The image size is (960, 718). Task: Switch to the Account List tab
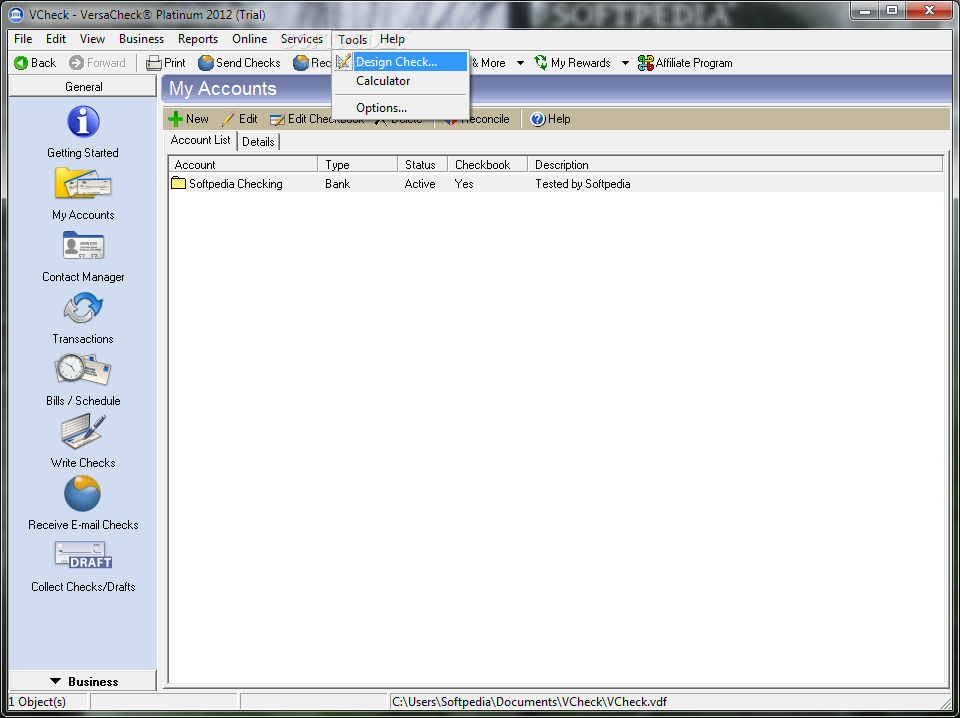[x=201, y=140]
